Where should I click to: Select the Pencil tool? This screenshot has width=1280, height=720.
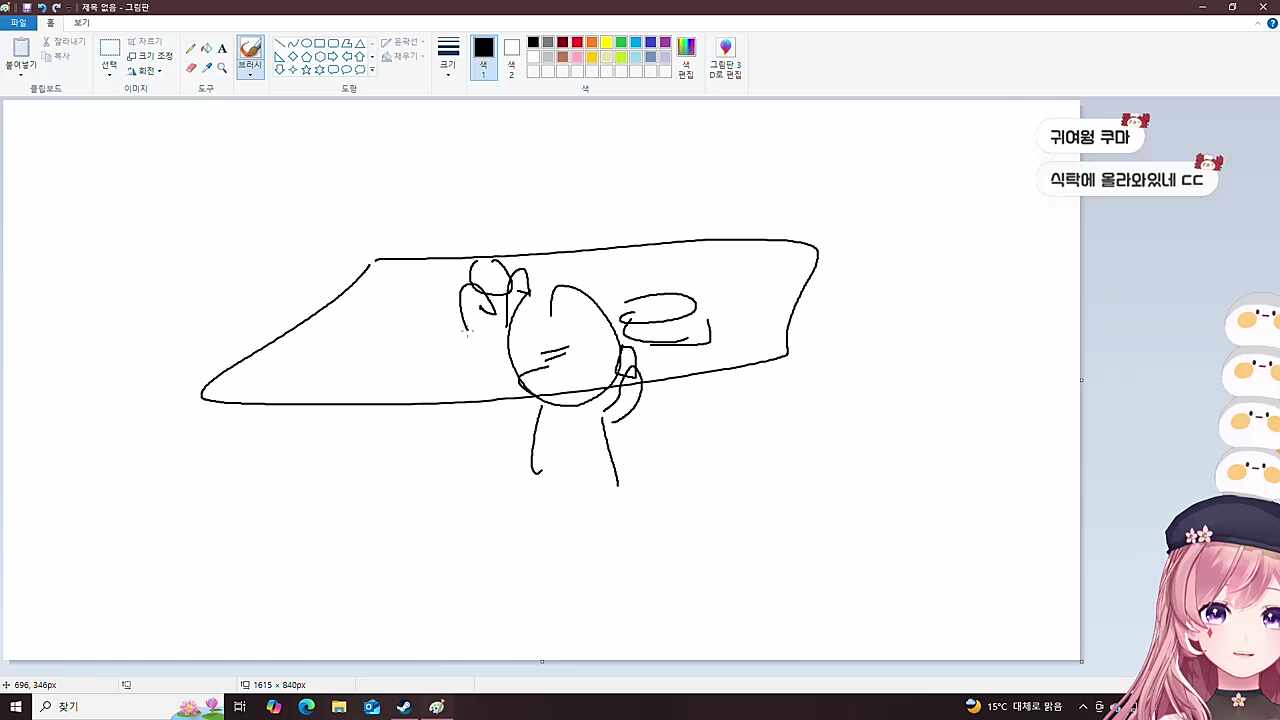(191, 49)
